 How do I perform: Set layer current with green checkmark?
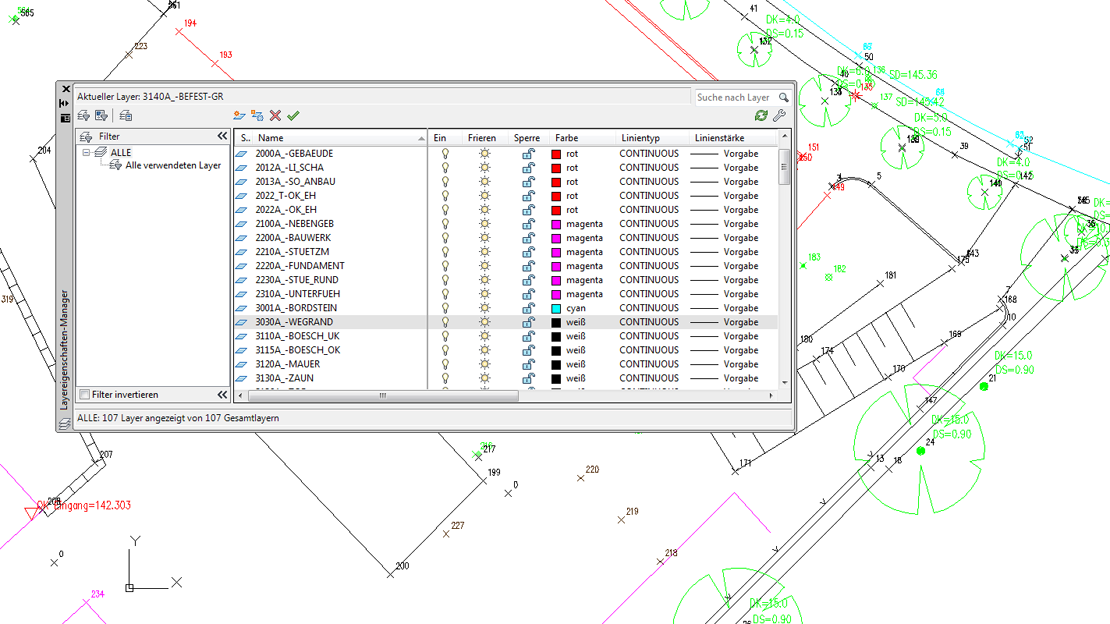pyautogui.click(x=293, y=115)
